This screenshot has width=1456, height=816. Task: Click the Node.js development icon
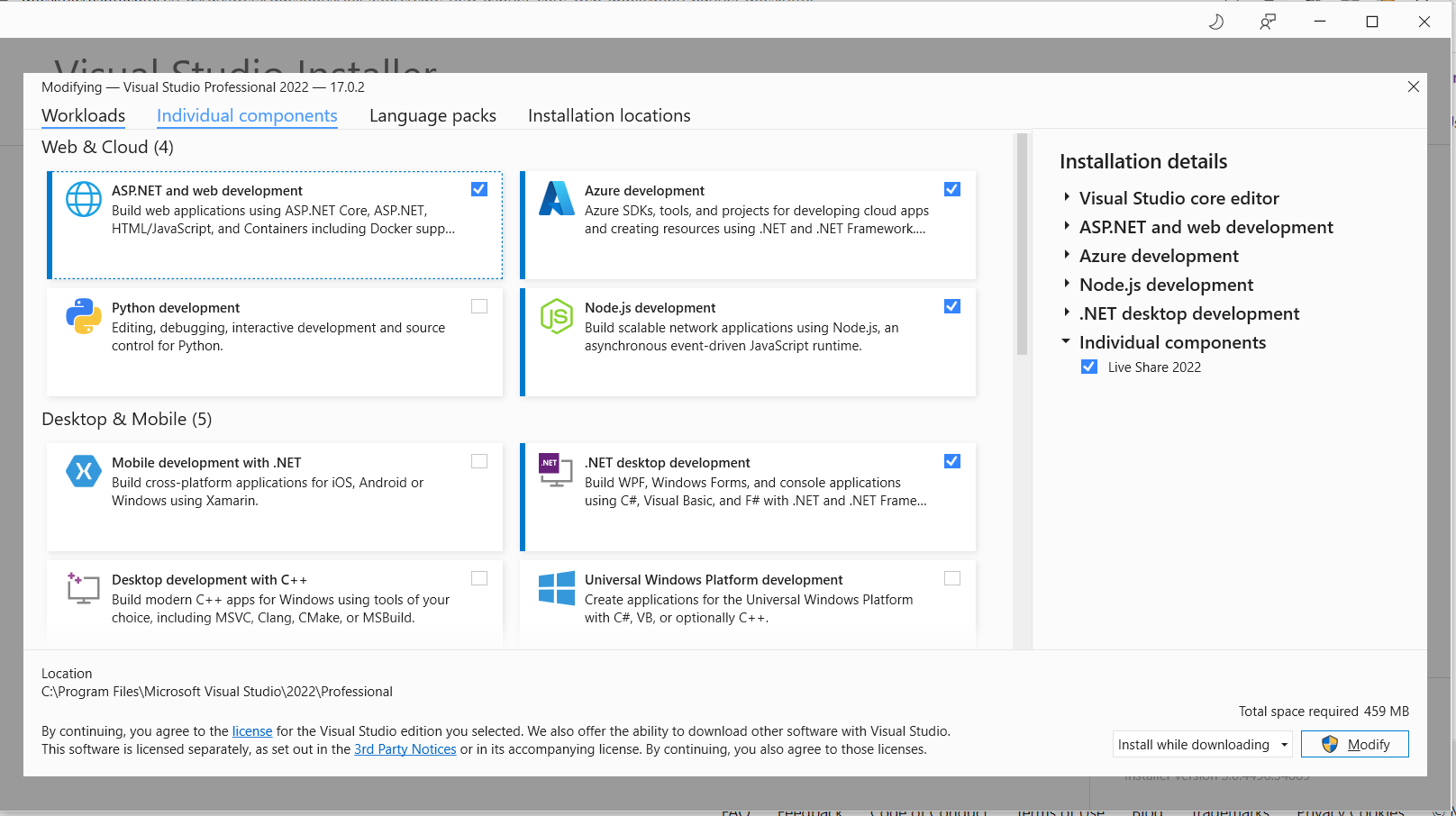pos(556,316)
